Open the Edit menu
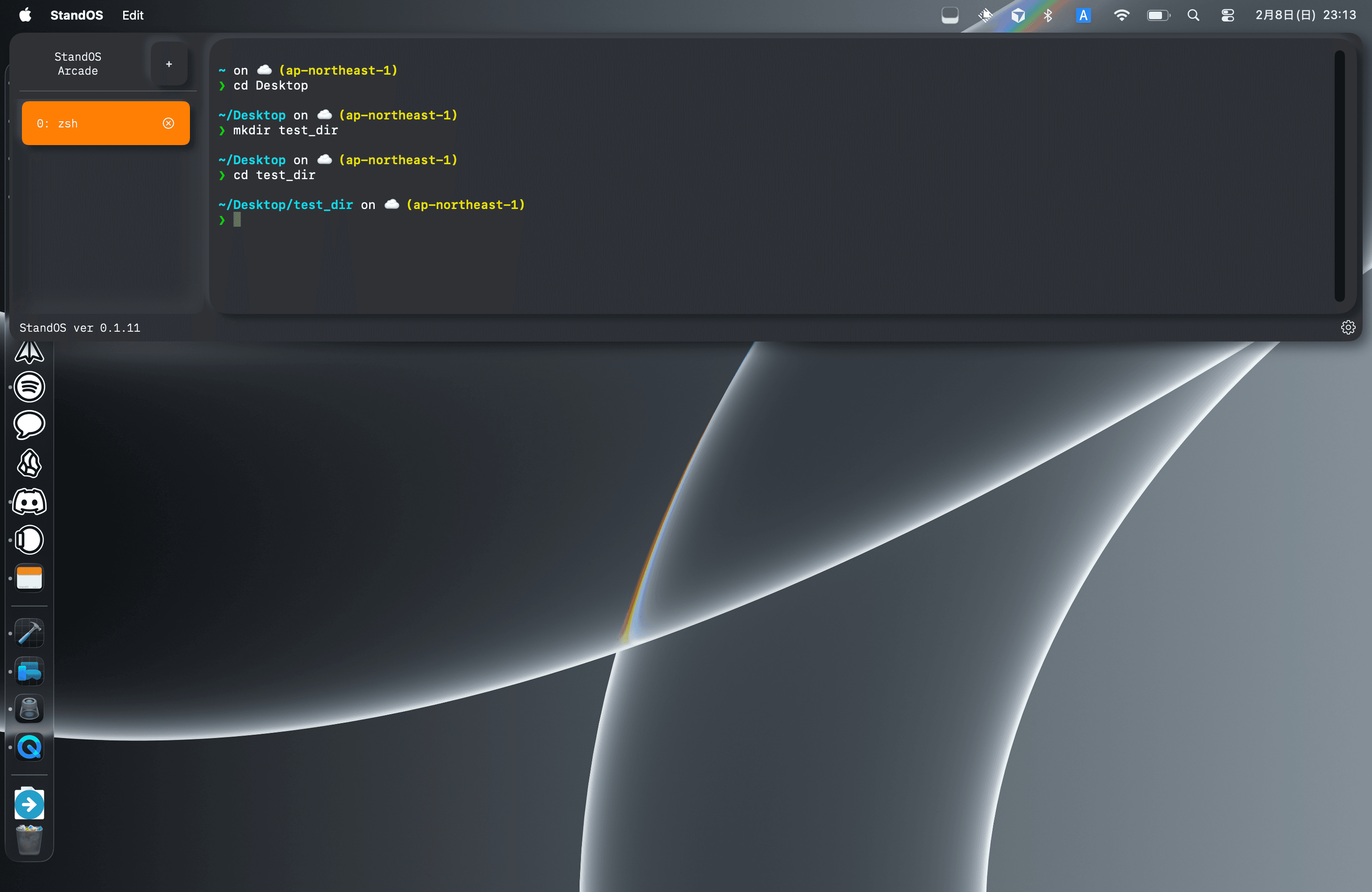 133,15
